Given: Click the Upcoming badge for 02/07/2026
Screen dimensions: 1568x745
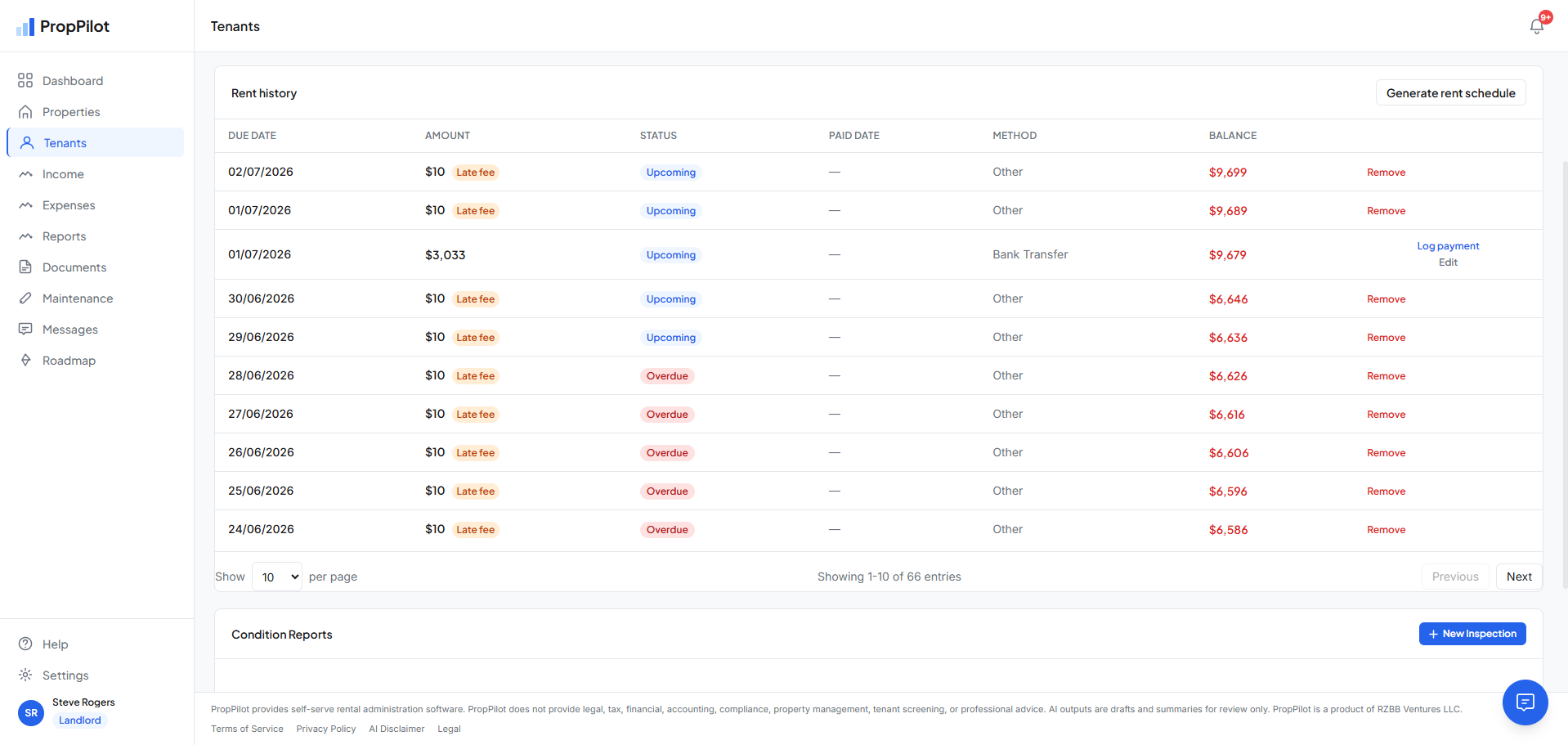Looking at the screenshot, I should pyautogui.click(x=670, y=172).
